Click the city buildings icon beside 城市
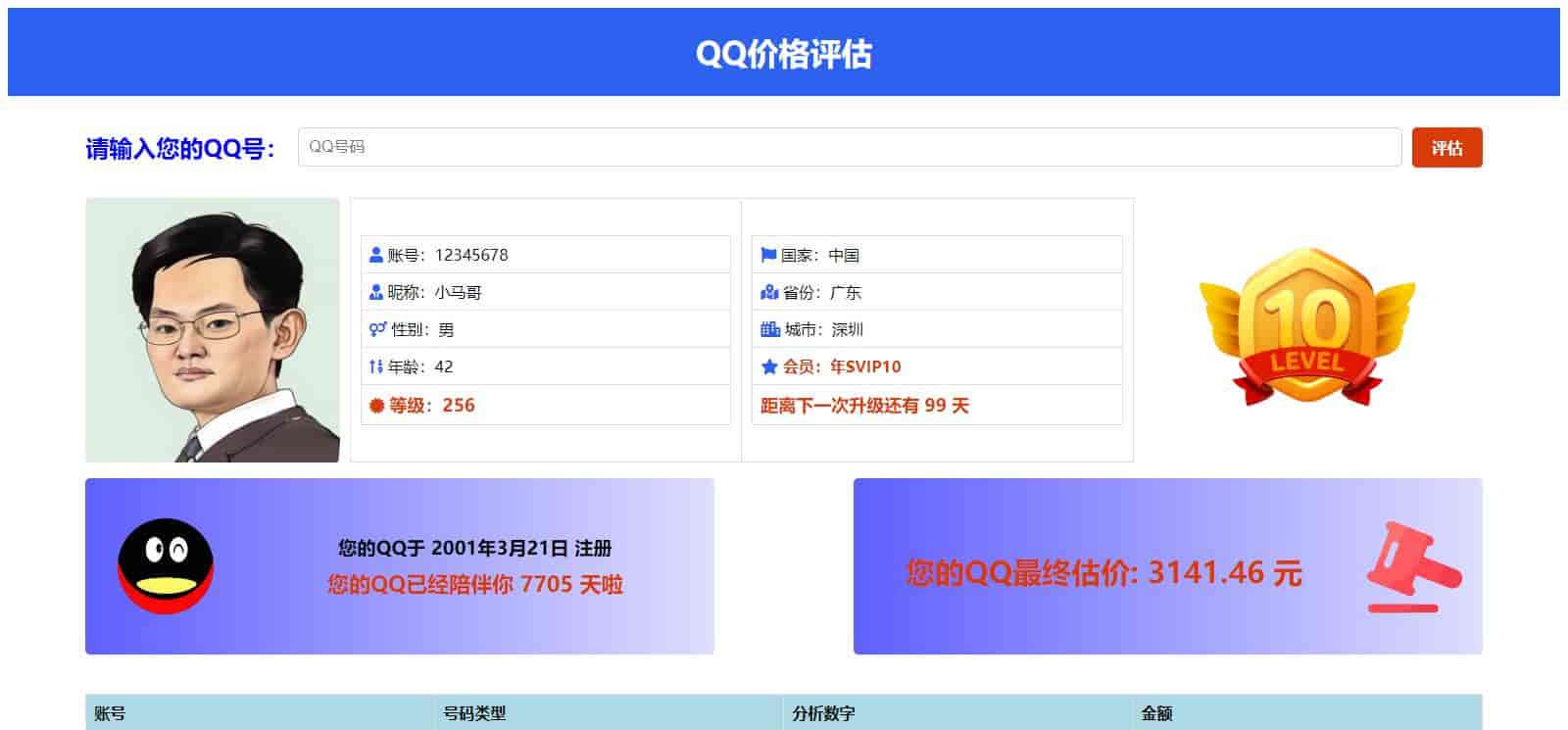Viewport: 1568px width, 730px height. coord(770,329)
